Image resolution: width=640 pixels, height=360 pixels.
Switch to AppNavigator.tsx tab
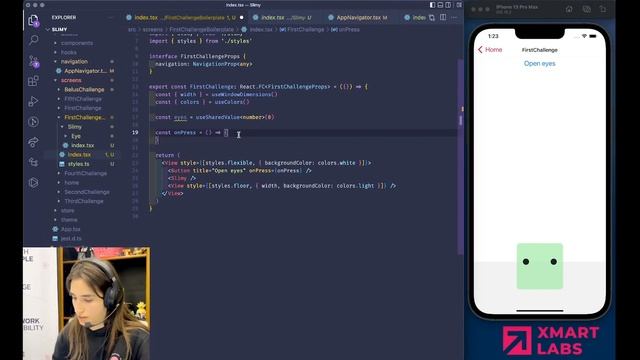coord(358,18)
